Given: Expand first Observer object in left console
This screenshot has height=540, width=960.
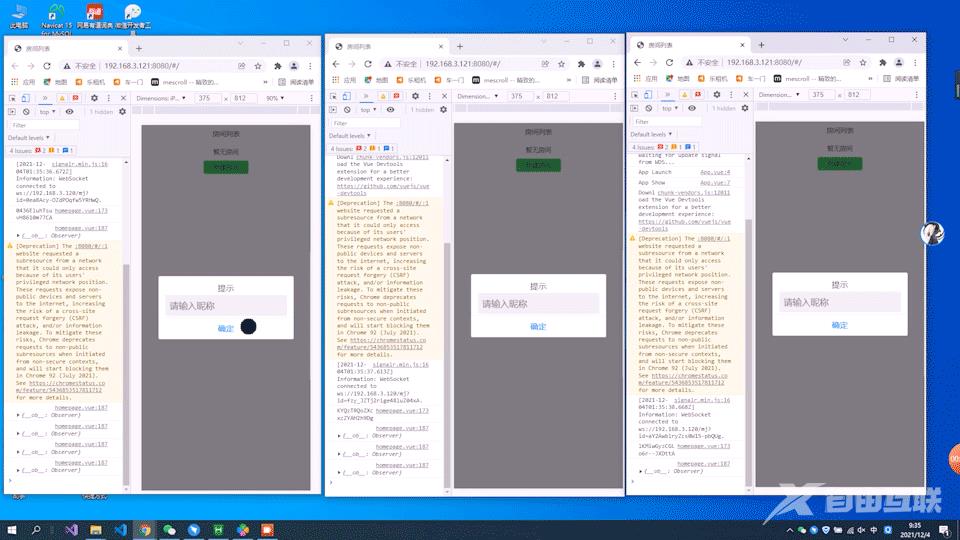Looking at the screenshot, I should 18,236.
